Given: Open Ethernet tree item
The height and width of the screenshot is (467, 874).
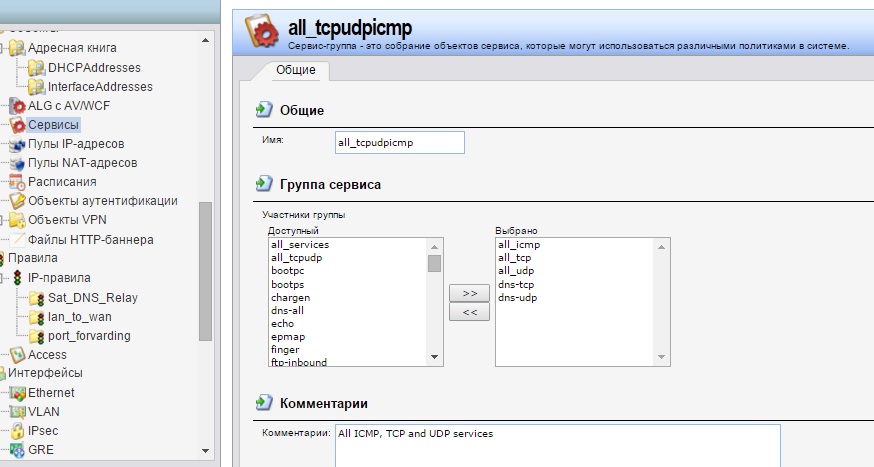Looking at the screenshot, I should [51, 392].
